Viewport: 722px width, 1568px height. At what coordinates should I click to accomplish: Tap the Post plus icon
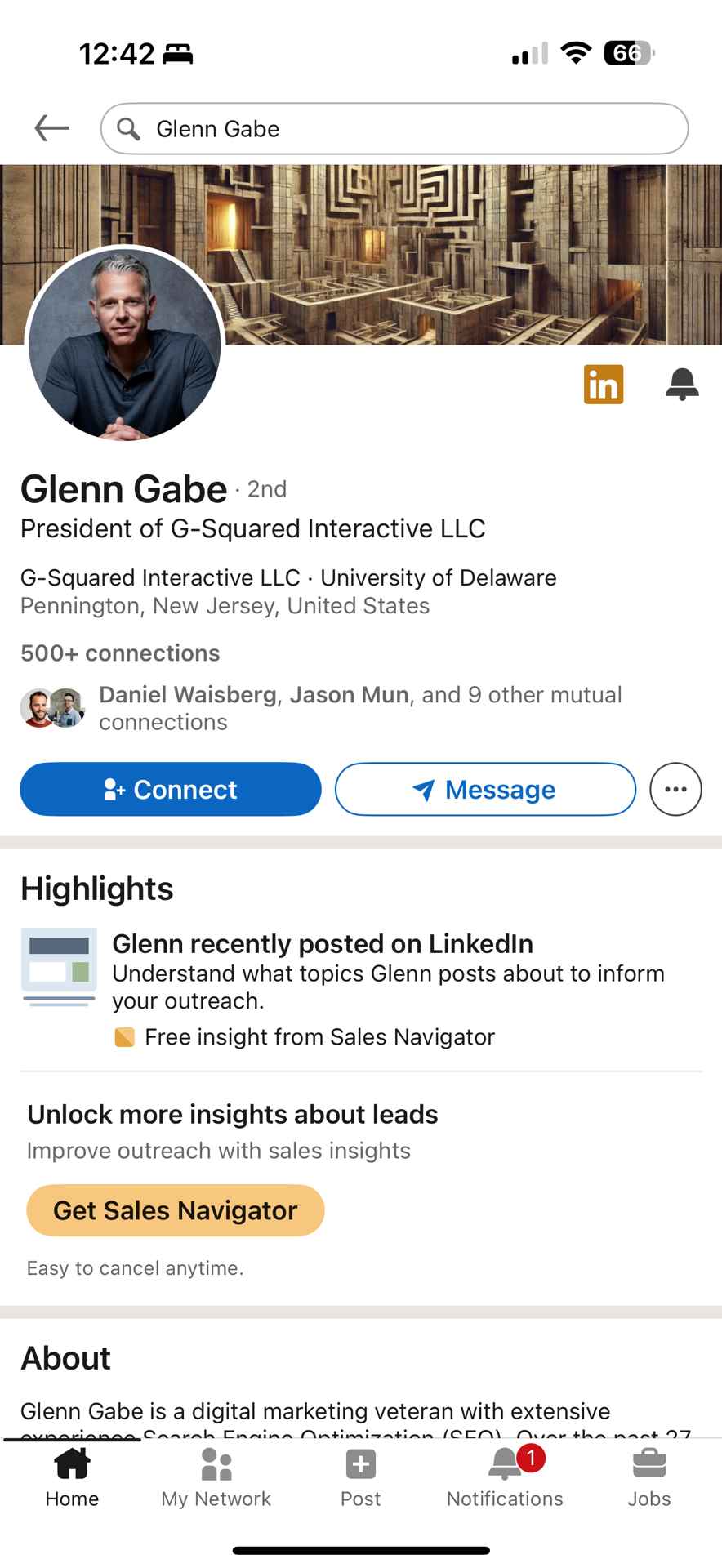[361, 1465]
